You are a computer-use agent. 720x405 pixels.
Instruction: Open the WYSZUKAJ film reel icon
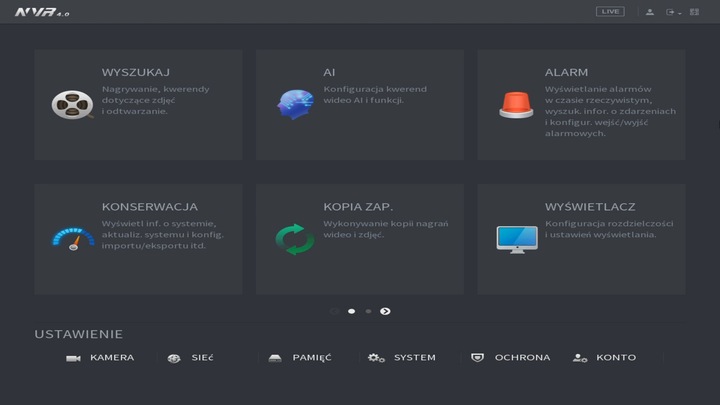(72, 104)
